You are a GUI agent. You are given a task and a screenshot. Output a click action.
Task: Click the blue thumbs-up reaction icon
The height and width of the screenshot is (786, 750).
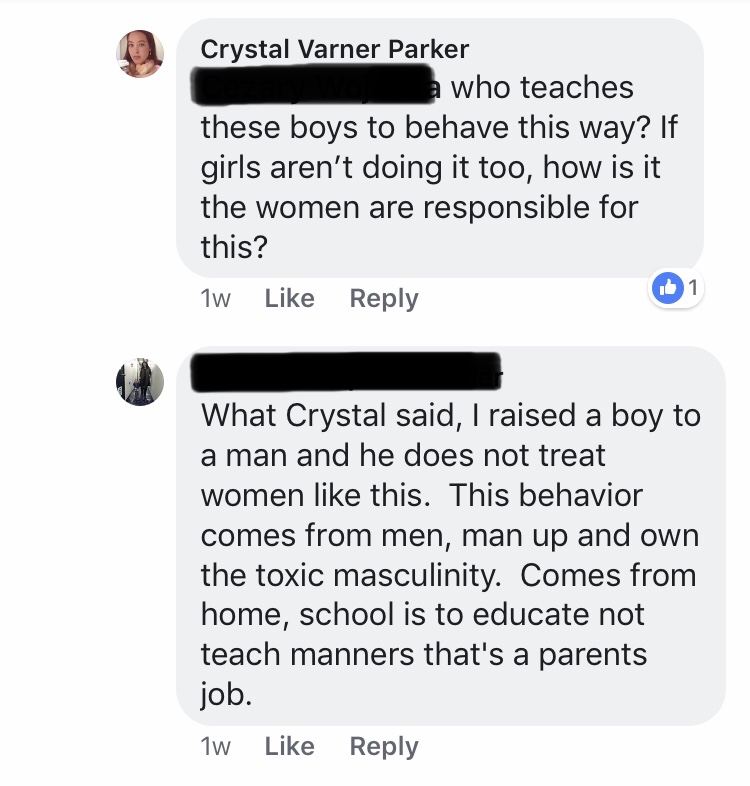[x=666, y=289]
